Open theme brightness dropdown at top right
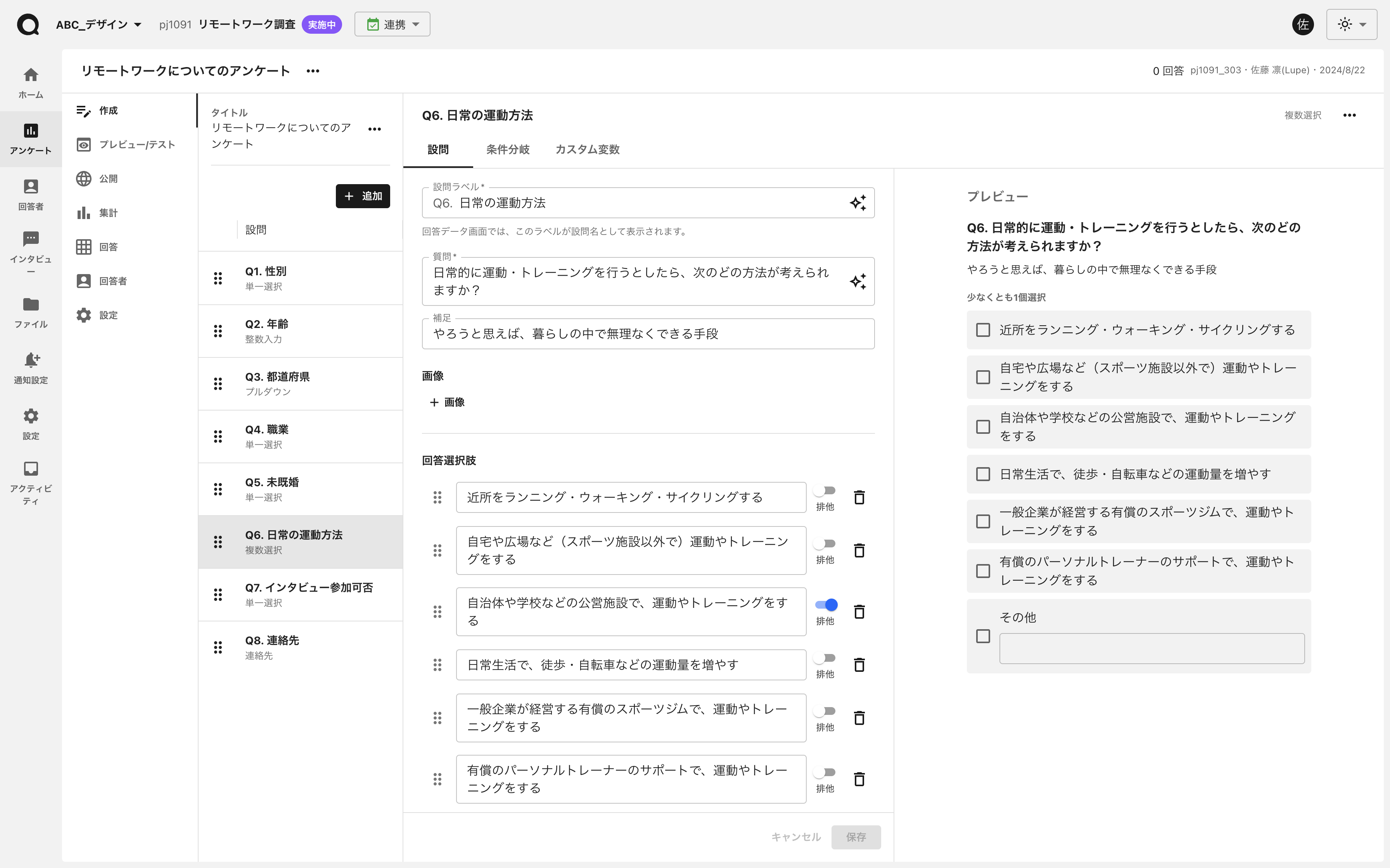The height and width of the screenshot is (868, 1390). coord(1351,25)
